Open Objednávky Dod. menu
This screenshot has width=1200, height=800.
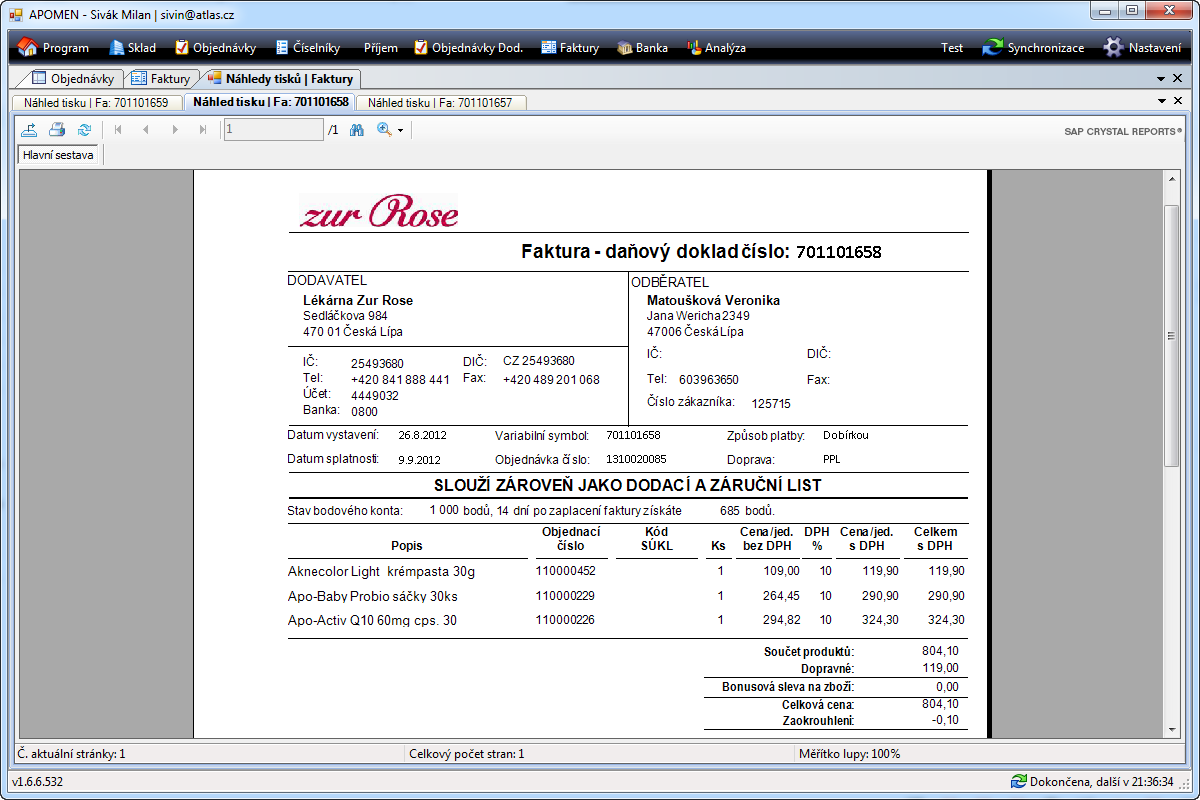coord(469,48)
